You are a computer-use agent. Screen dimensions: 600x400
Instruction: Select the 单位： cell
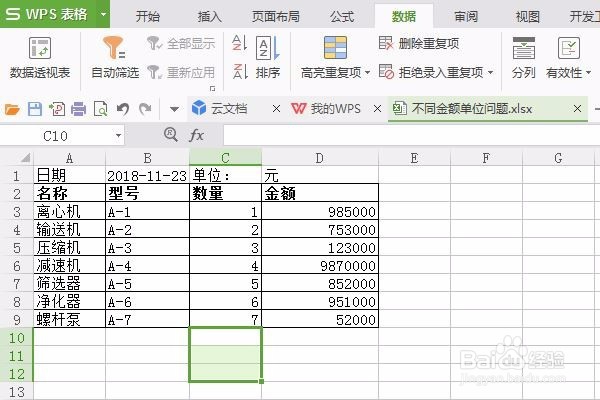(x=225, y=175)
